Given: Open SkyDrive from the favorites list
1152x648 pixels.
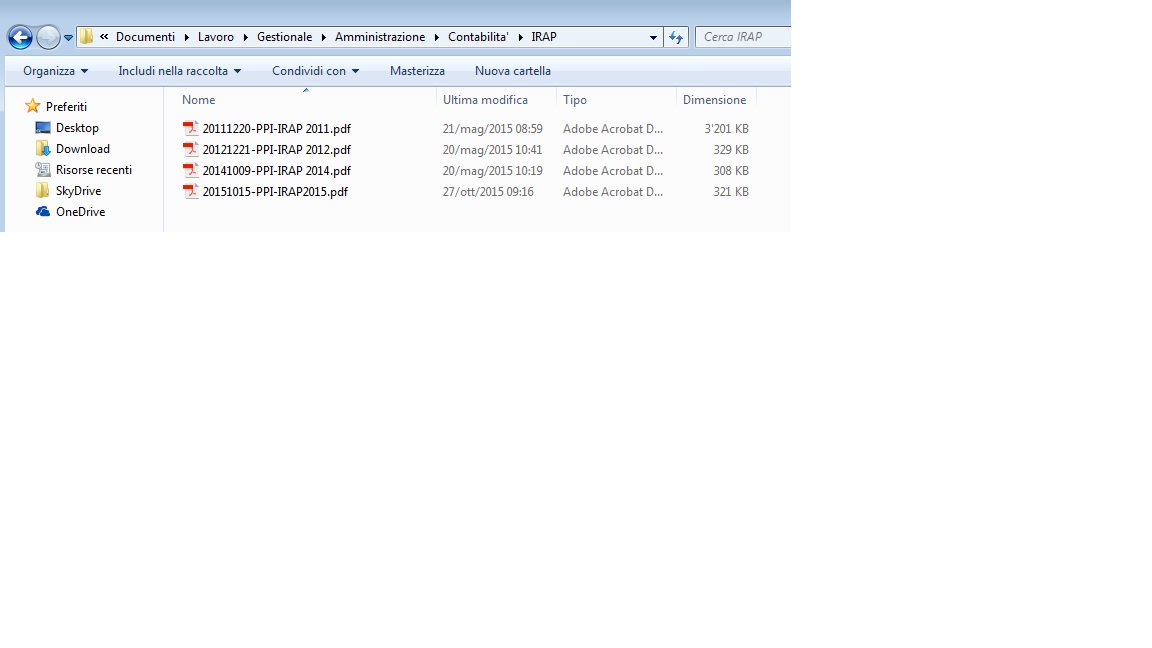Looking at the screenshot, I should coord(78,191).
